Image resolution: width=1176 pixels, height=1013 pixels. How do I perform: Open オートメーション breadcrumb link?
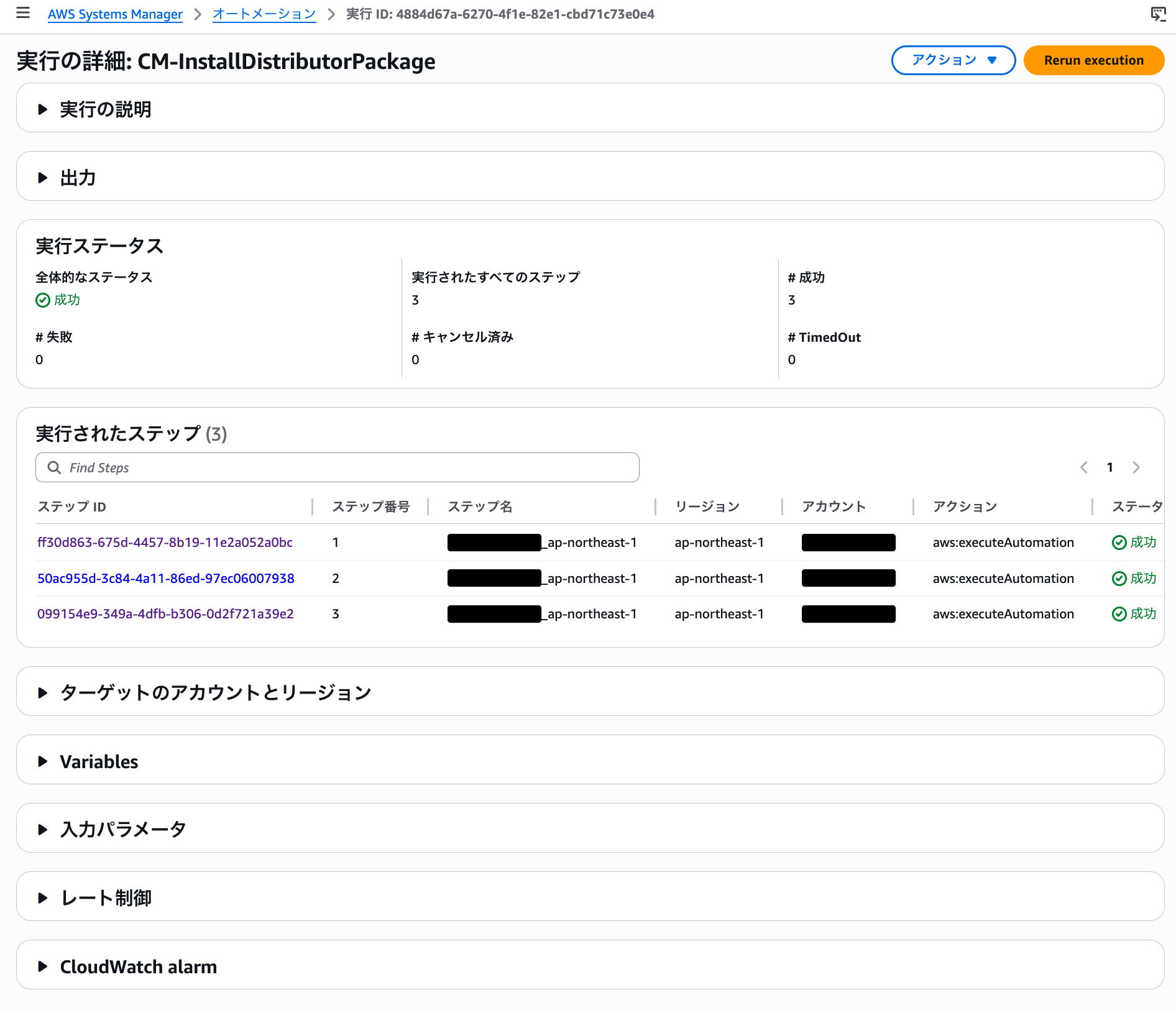pyautogui.click(x=264, y=14)
